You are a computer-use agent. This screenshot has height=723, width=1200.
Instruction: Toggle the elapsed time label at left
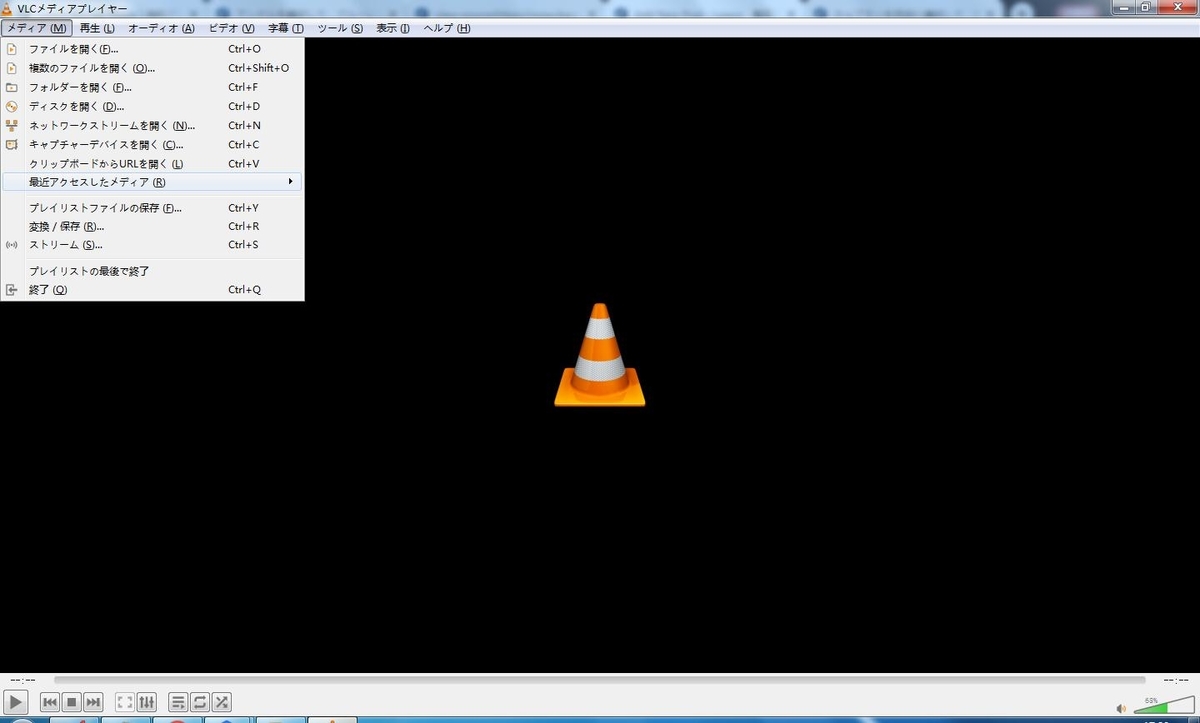pyautogui.click(x=22, y=679)
